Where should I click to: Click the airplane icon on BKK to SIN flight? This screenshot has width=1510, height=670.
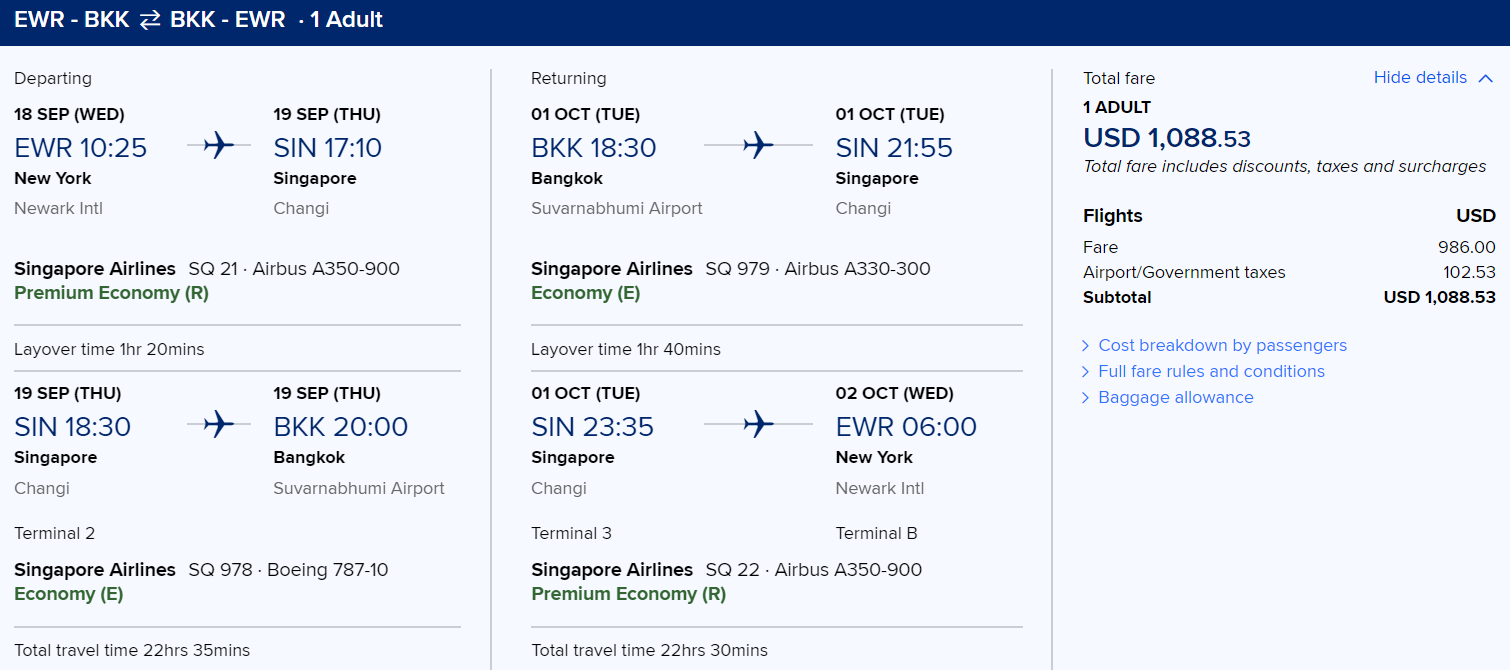click(758, 147)
